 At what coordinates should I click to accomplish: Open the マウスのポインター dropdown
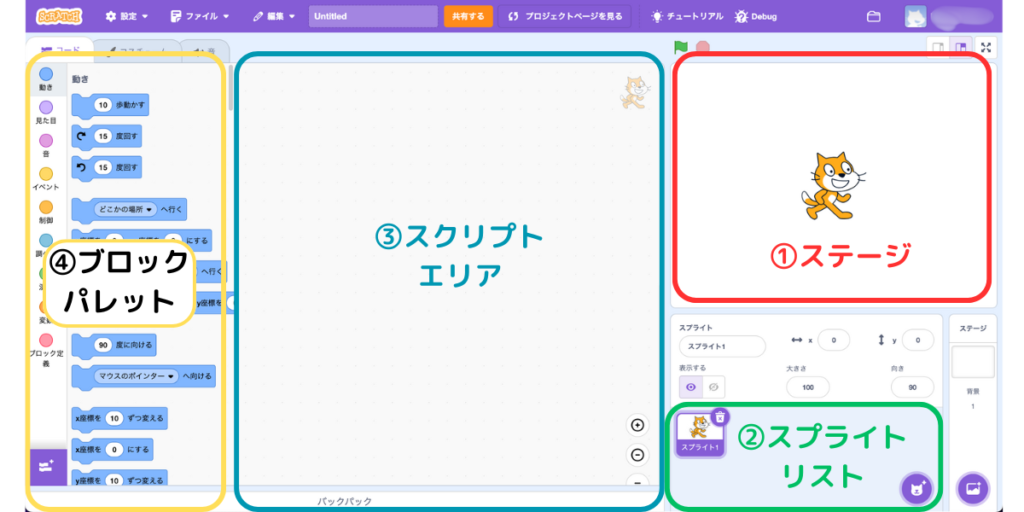coord(136,377)
